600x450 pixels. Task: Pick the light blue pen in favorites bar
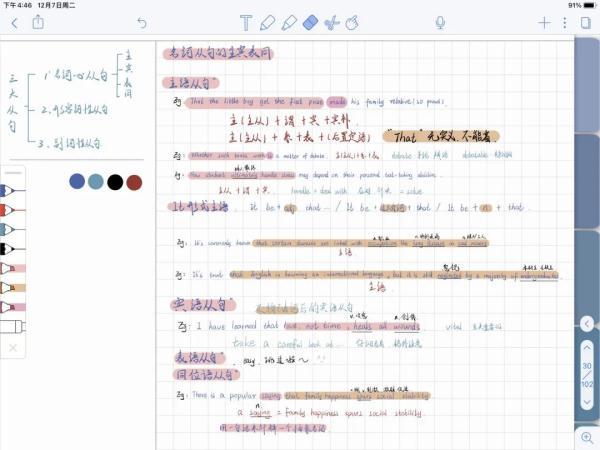pos(12,230)
